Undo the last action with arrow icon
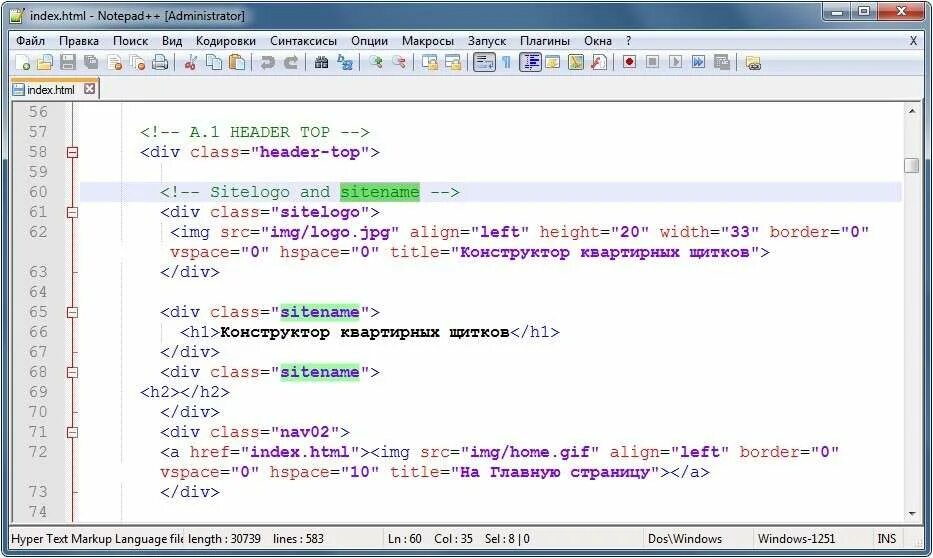Image resolution: width=933 pixels, height=558 pixels. coord(267,62)
